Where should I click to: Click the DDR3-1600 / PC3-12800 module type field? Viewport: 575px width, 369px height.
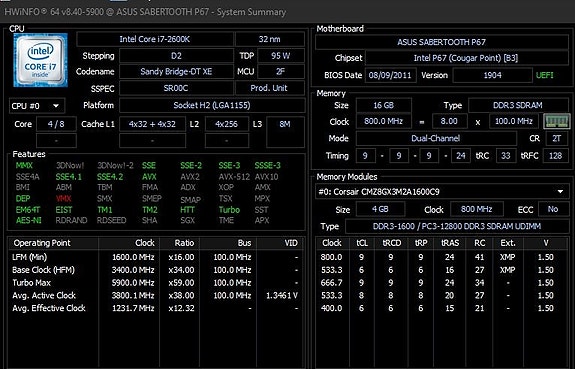(457, 226)
